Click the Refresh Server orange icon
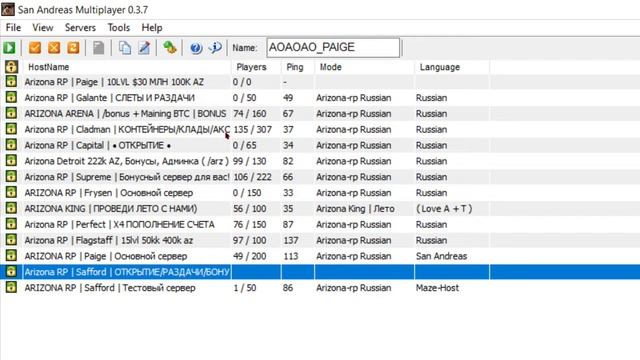 pos(73,48)
